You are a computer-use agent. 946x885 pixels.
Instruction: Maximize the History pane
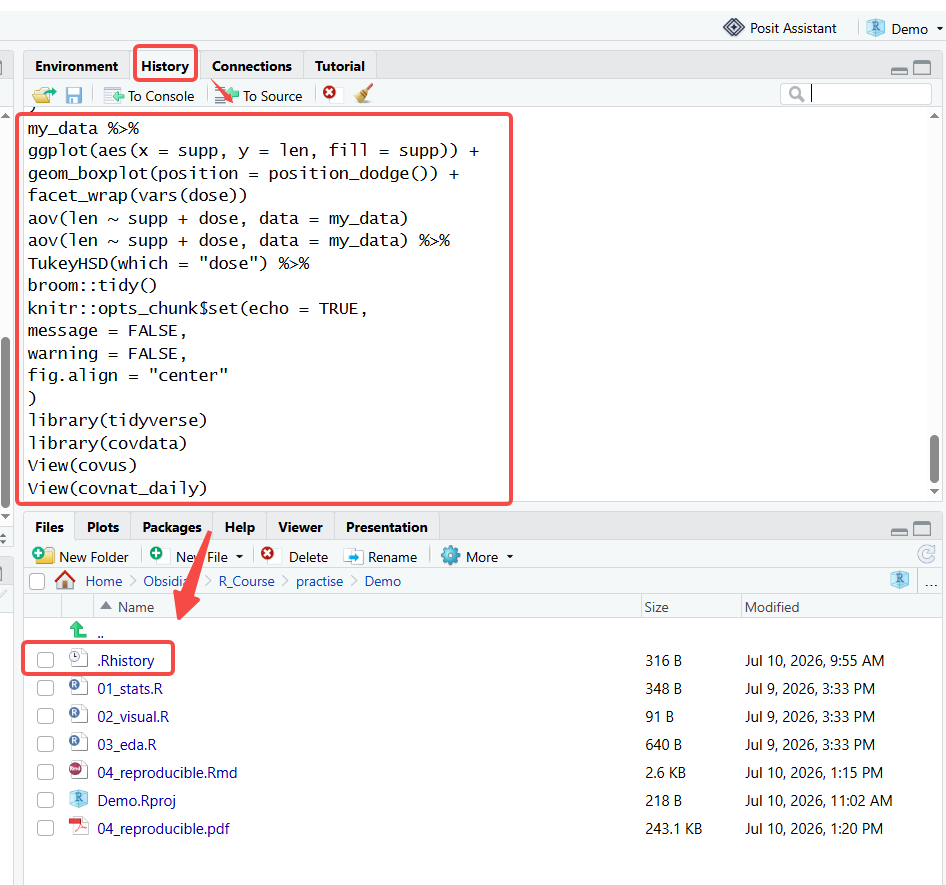[x=922, y=68]
